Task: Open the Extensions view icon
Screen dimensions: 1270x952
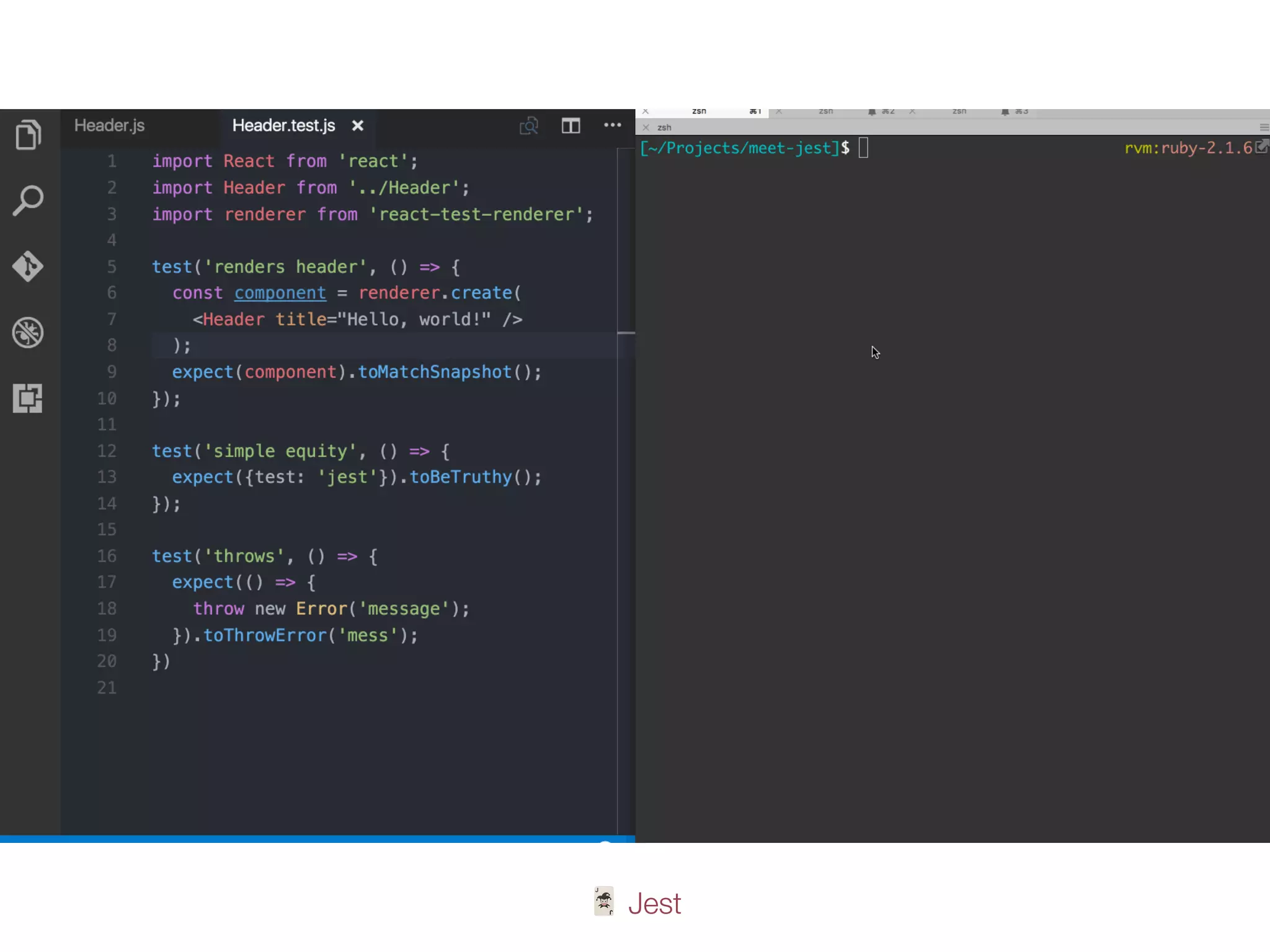Action: (x=28, y=398)
